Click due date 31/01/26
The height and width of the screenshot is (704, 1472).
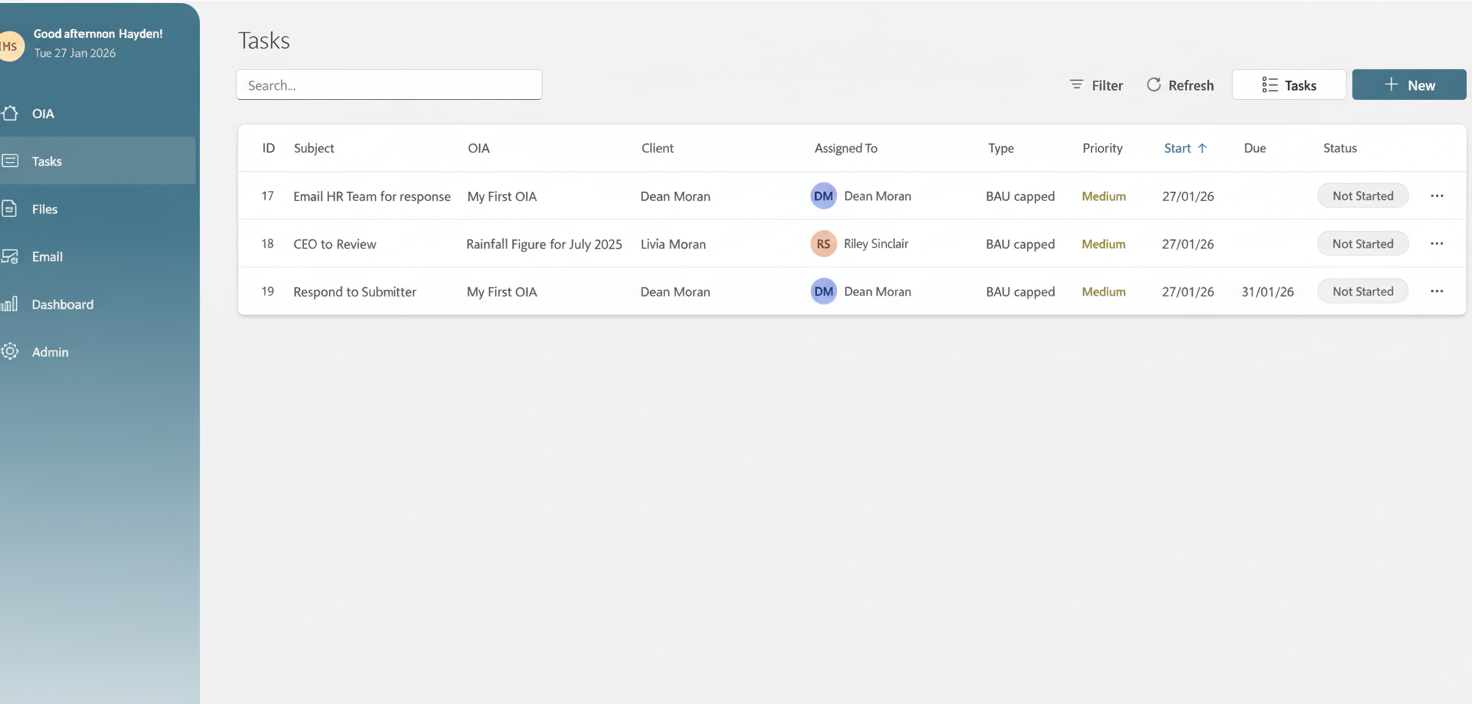pyautogui.click(x=1268, y=292)
